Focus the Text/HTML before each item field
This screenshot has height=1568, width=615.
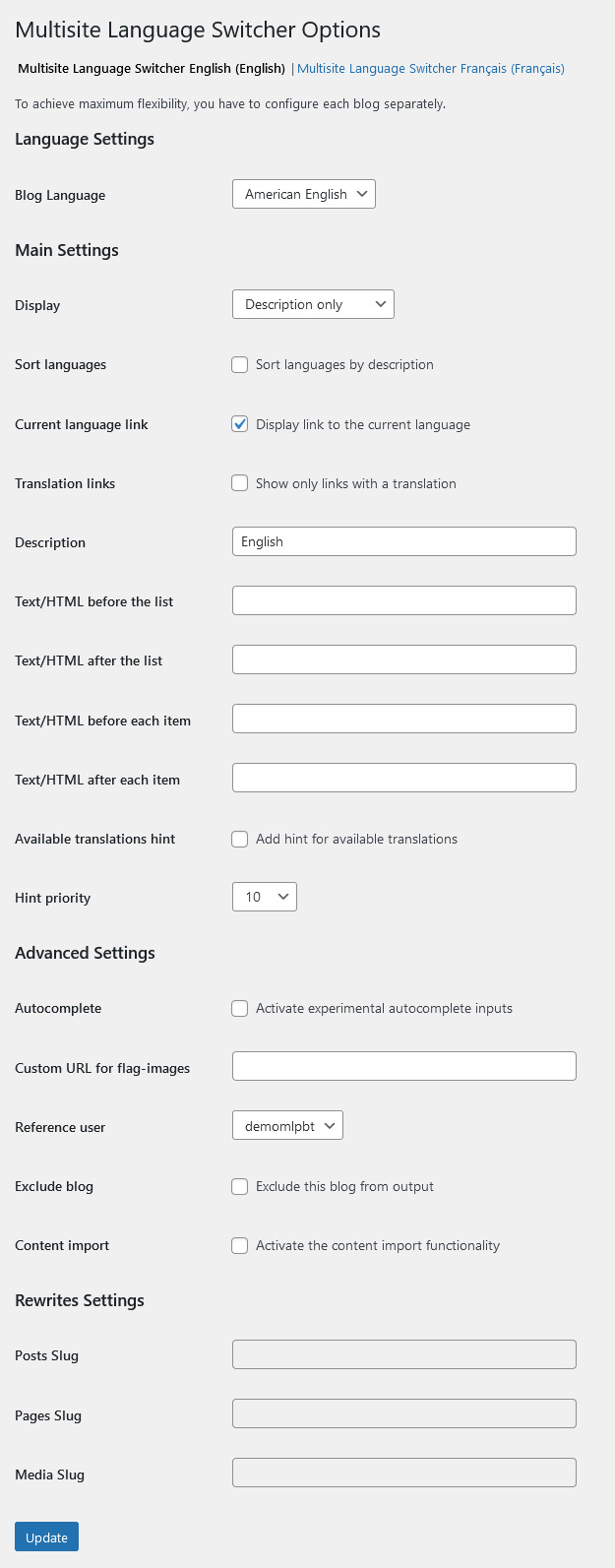(x=403, y=720)
